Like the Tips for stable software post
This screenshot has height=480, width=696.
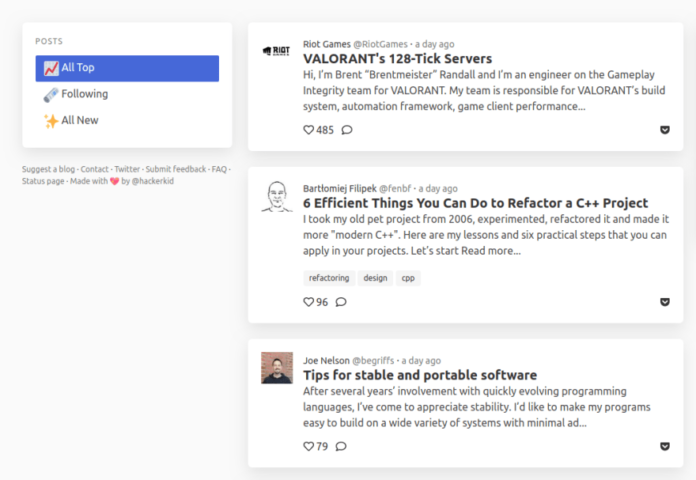[x=308, y=446]
